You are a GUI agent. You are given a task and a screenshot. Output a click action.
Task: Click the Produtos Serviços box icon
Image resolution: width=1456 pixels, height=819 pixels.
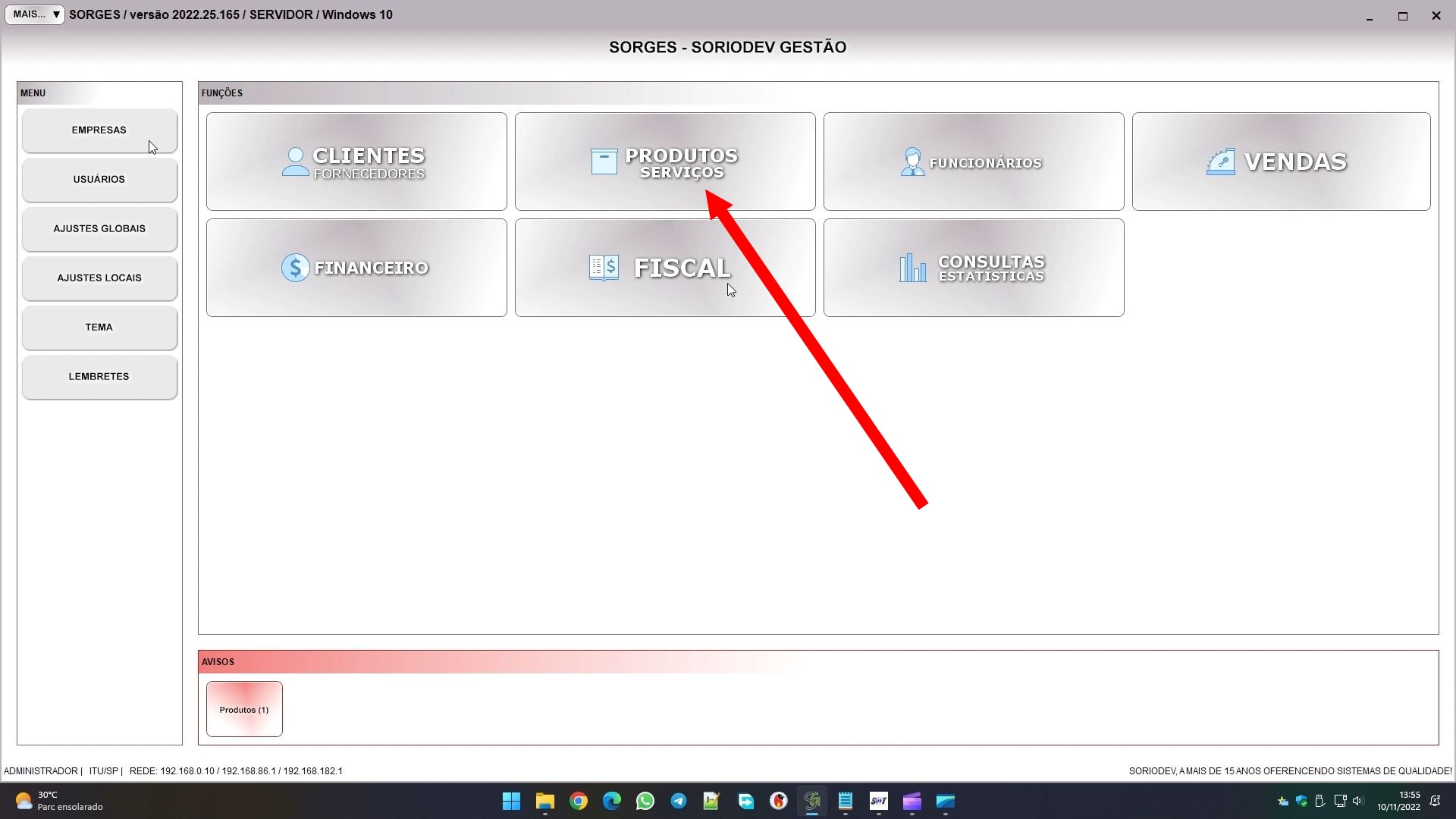604,162
